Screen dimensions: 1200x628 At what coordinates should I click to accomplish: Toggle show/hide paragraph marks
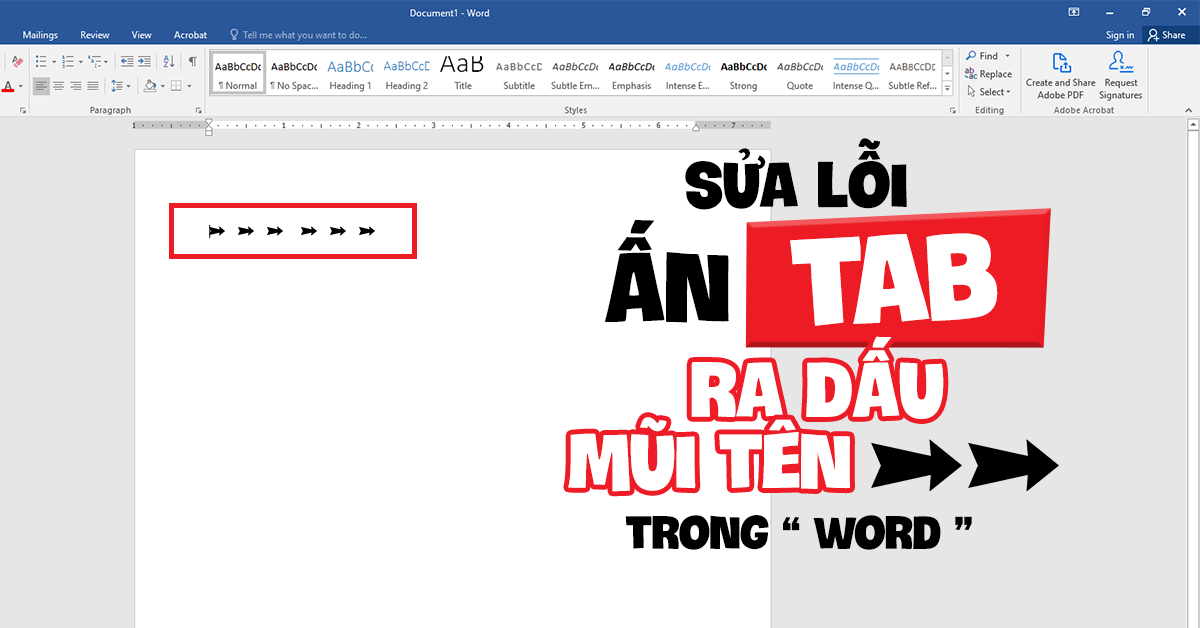pos(193,61)
